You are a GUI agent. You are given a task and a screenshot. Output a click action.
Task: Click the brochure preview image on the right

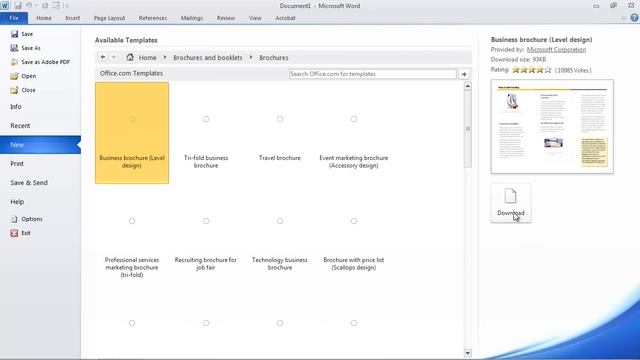(x=552, y=127)
